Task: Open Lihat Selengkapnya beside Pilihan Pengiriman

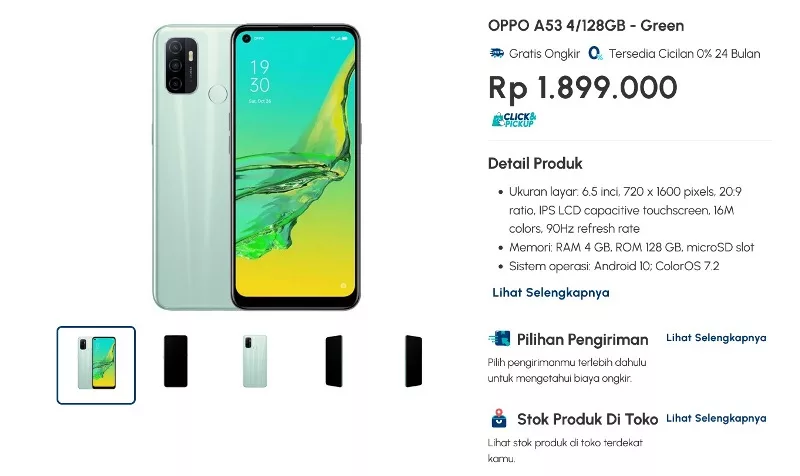Action: point(716,338)
